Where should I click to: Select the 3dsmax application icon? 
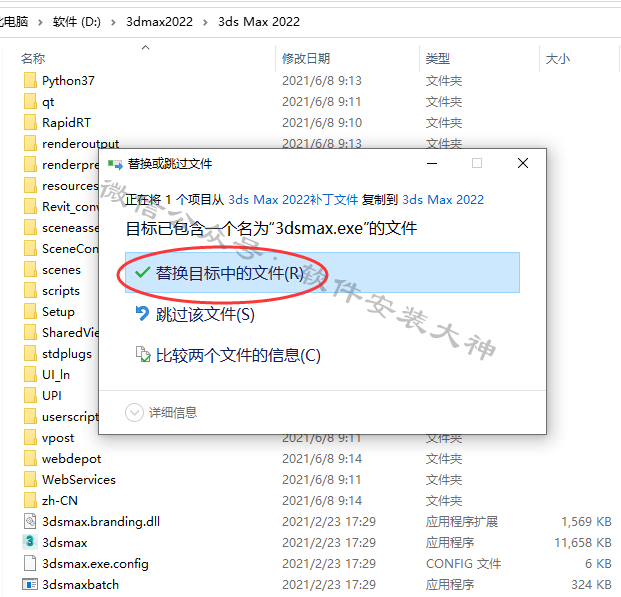pos(30,542)
